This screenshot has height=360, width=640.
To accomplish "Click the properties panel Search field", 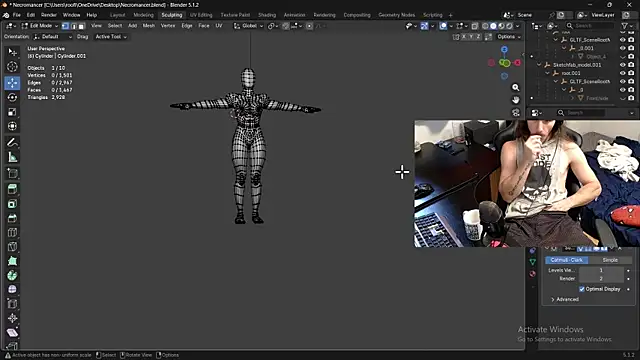I will coord(580,113).
